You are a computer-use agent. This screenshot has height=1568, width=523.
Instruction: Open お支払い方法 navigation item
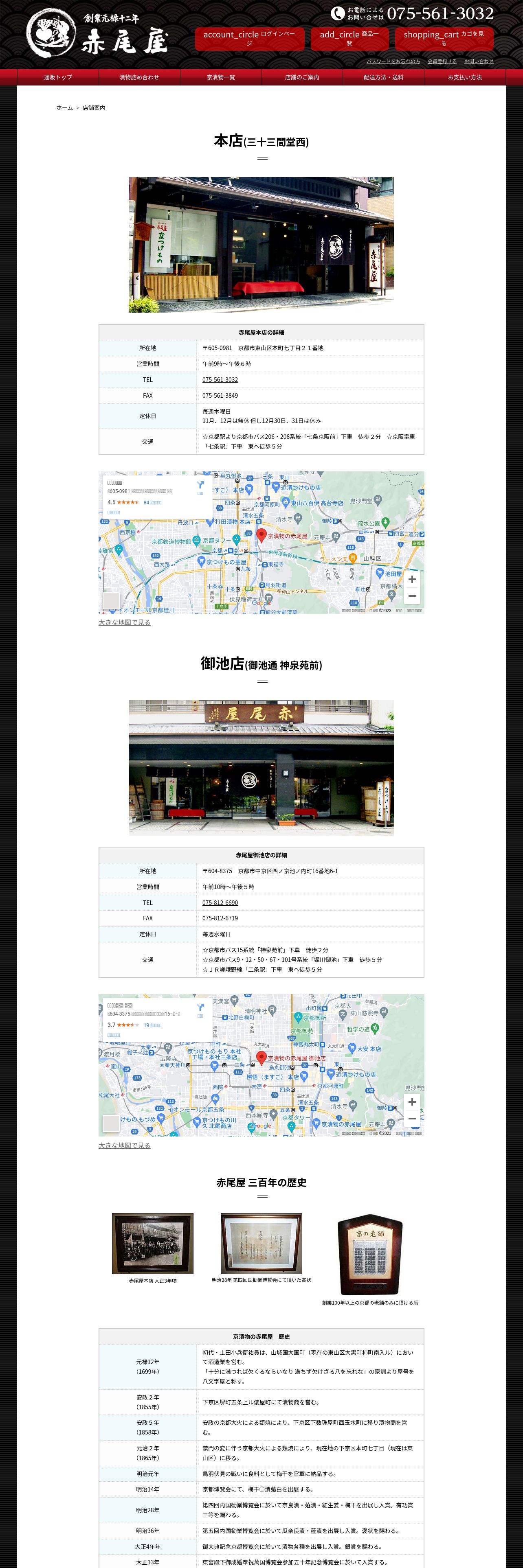click(465, 77)
